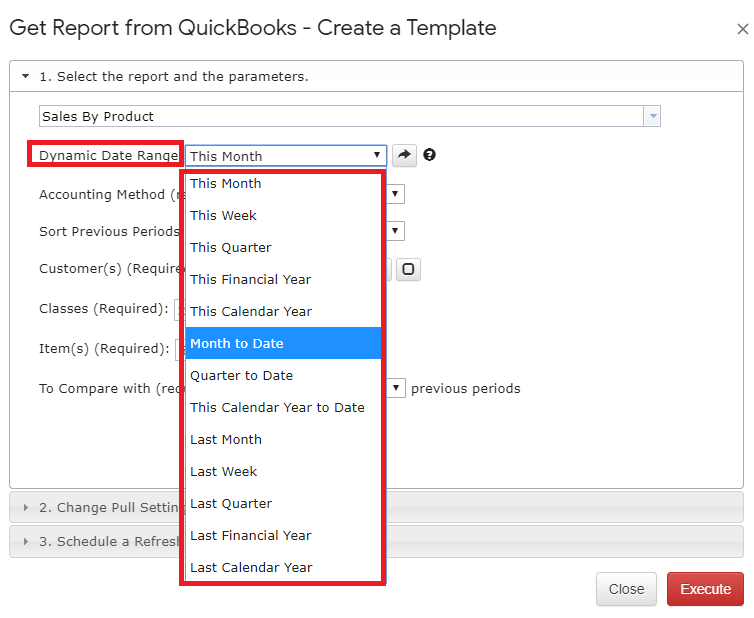754x618 pixels.
Task: Choose This Financial Year option
Action: pyautogui.click(x=283, y=279)
